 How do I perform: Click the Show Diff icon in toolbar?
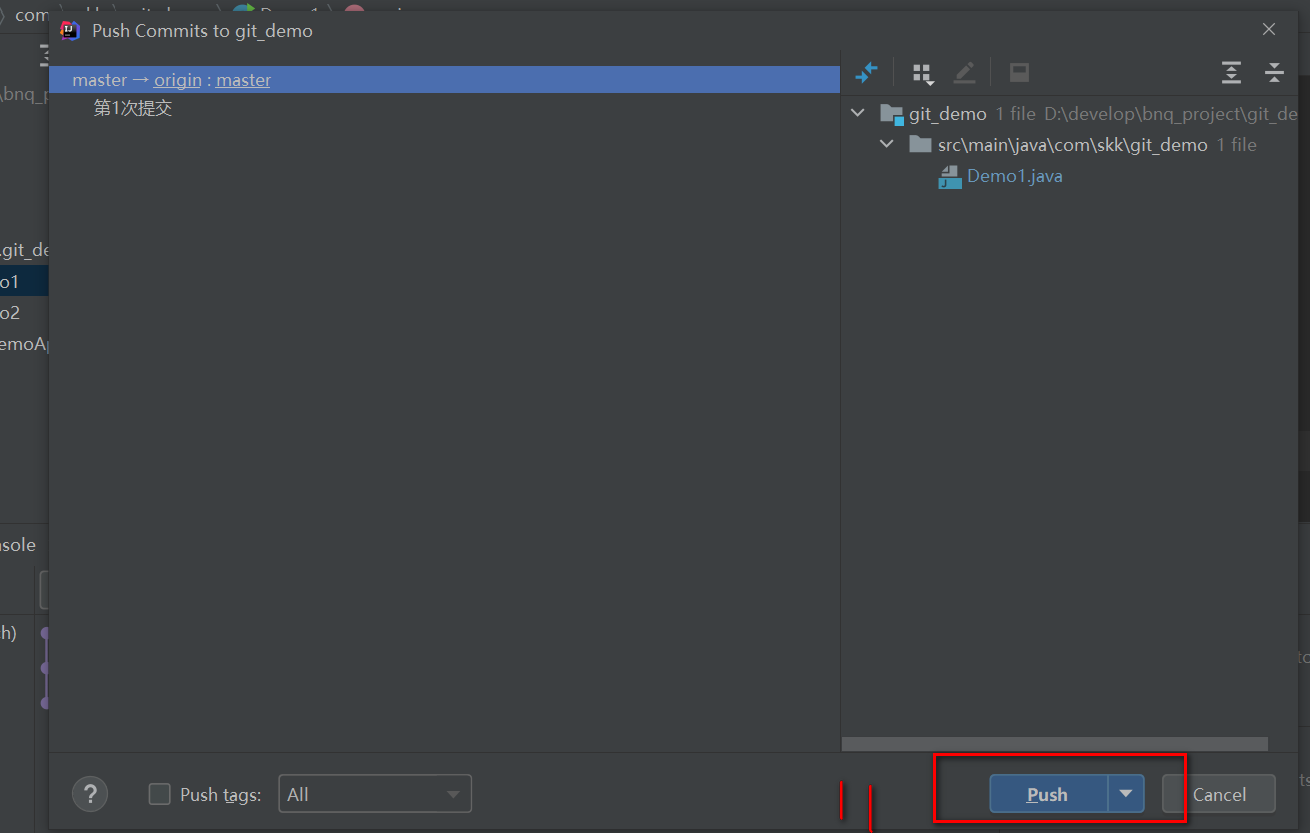(x=866, y=72)
